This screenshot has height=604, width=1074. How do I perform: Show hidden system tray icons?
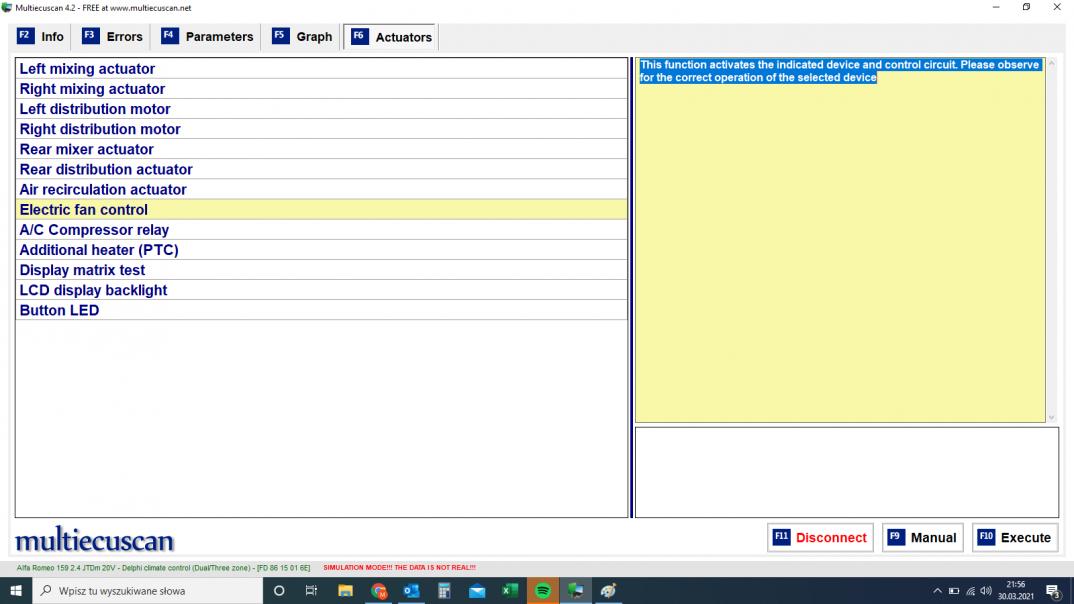tap(937, 591)
